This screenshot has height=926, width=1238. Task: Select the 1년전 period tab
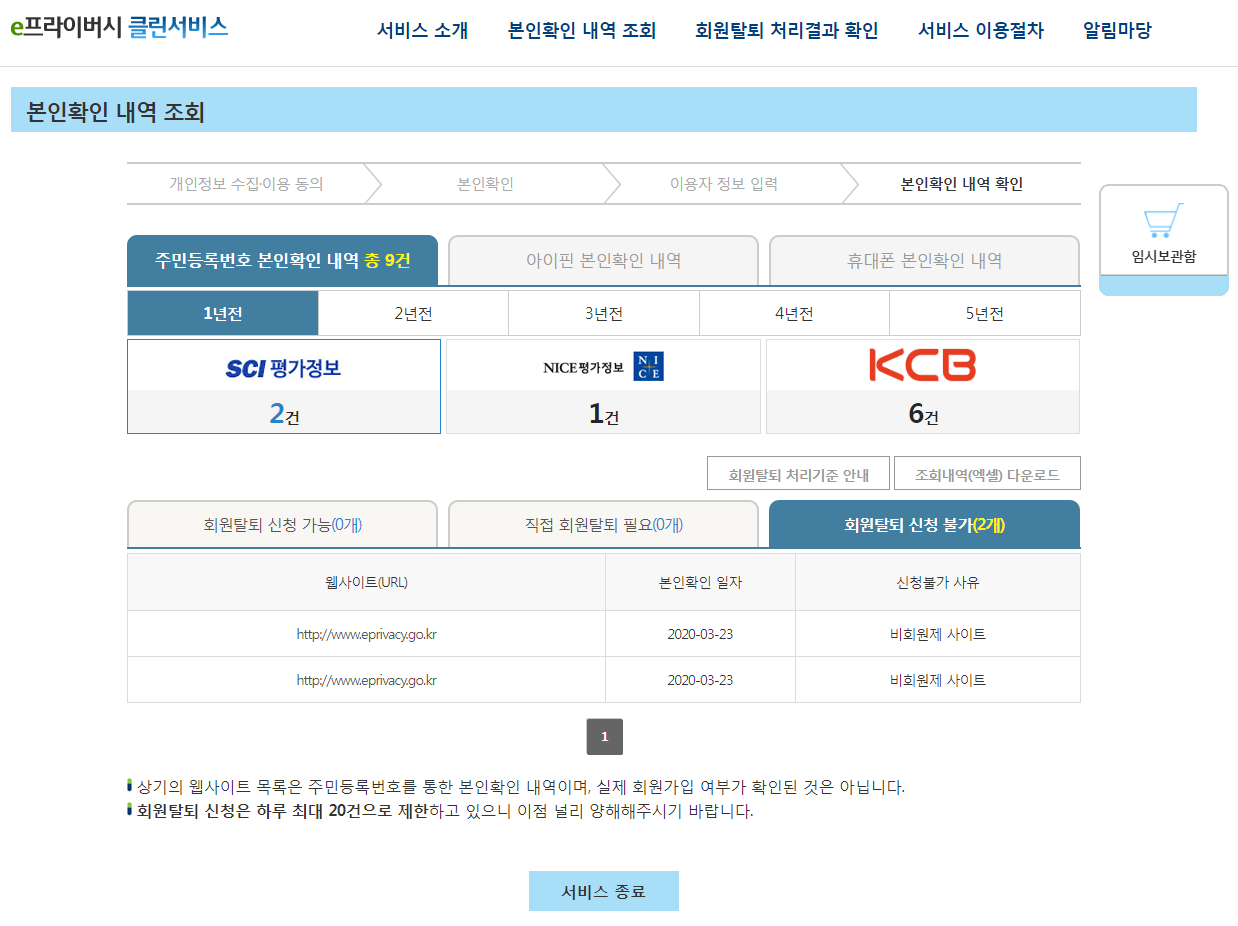coord(223,313)
